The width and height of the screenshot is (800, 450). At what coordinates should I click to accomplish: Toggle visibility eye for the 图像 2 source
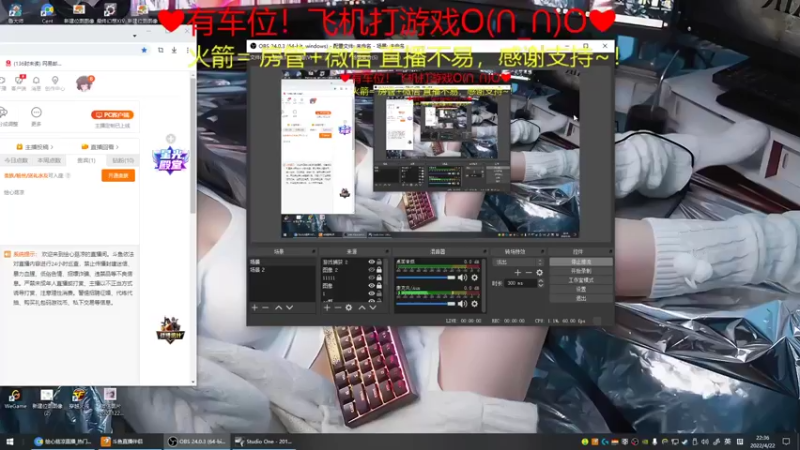coord(371,270)
